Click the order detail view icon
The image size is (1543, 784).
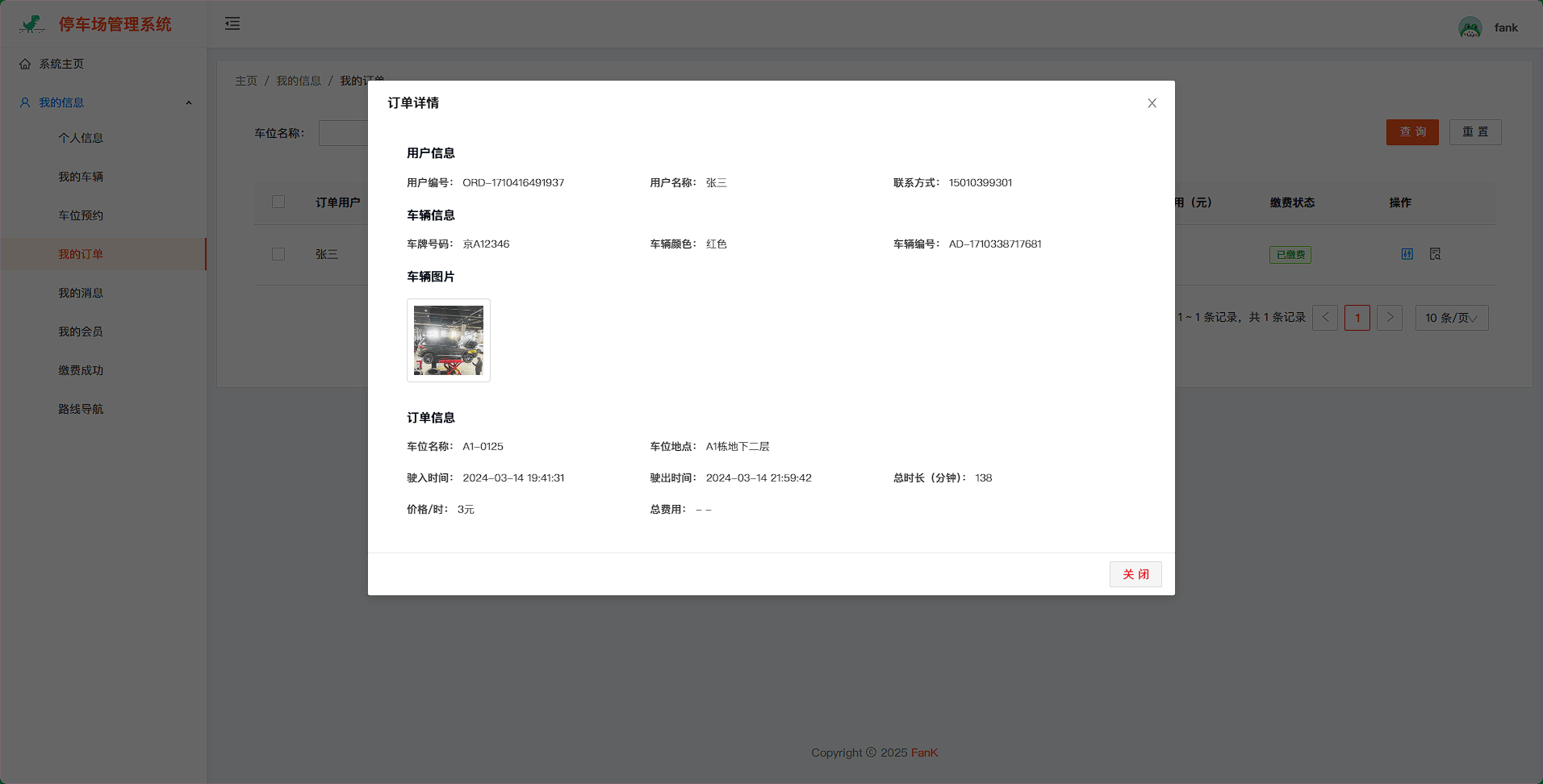click(1435, 254)
